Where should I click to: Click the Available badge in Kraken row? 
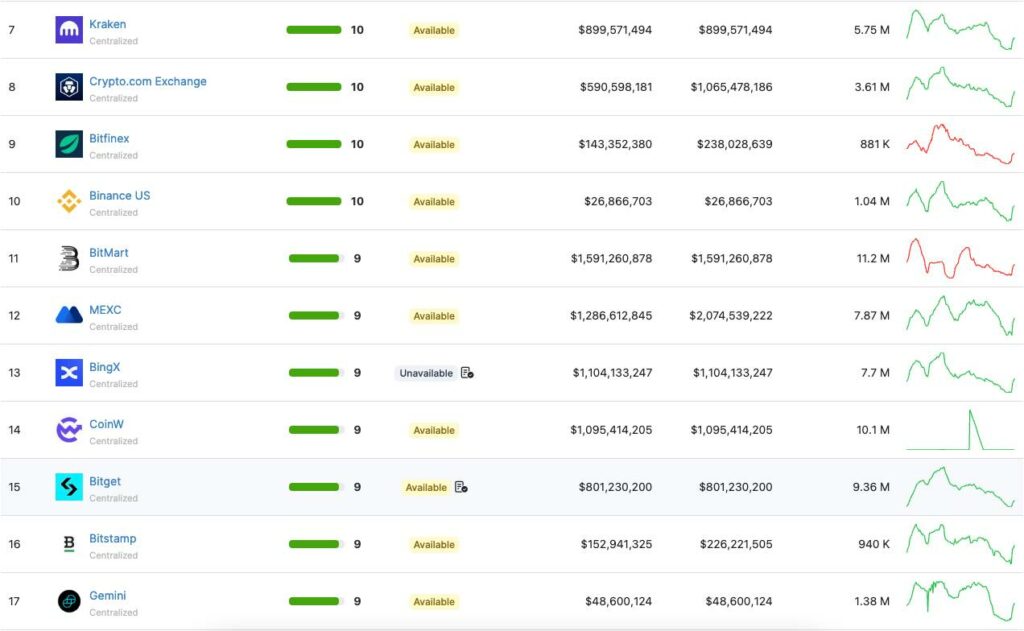[x=434, y=30]
